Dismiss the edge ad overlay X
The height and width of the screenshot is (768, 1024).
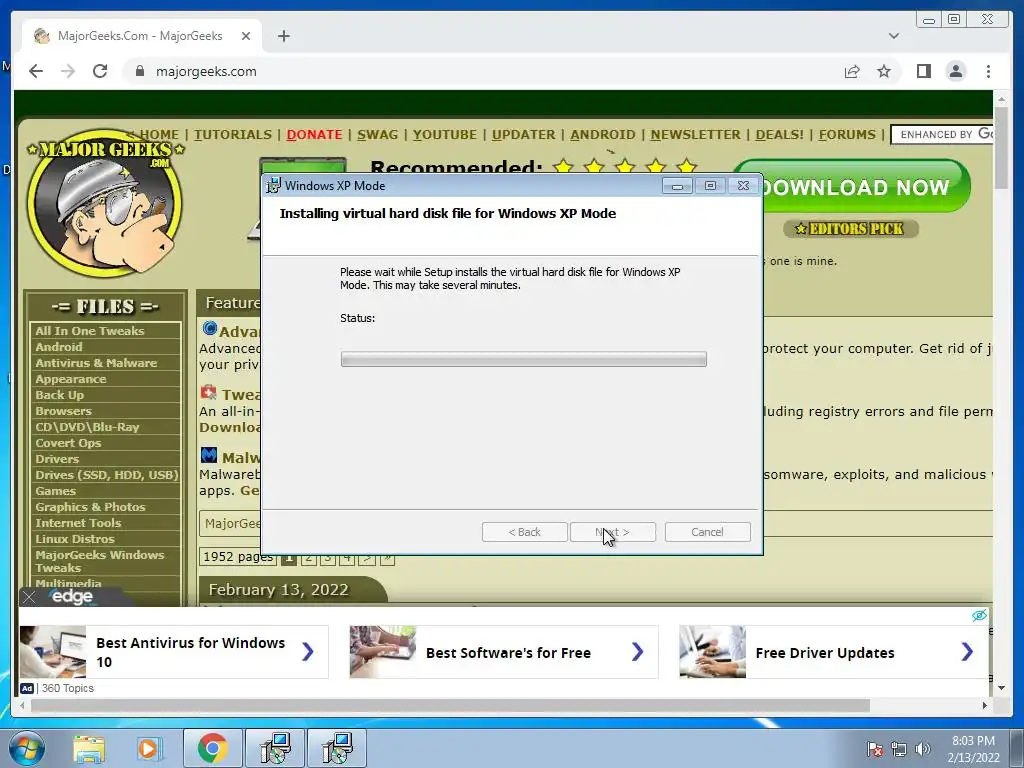[29, 597]
